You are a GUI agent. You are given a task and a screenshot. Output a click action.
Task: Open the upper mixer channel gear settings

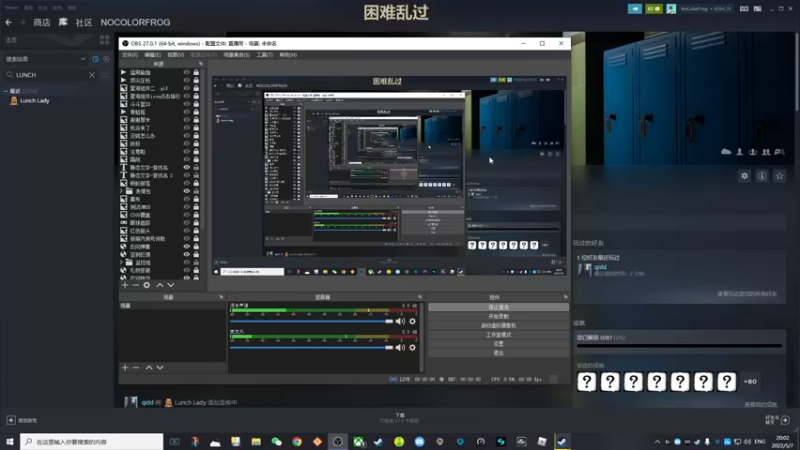413,321
